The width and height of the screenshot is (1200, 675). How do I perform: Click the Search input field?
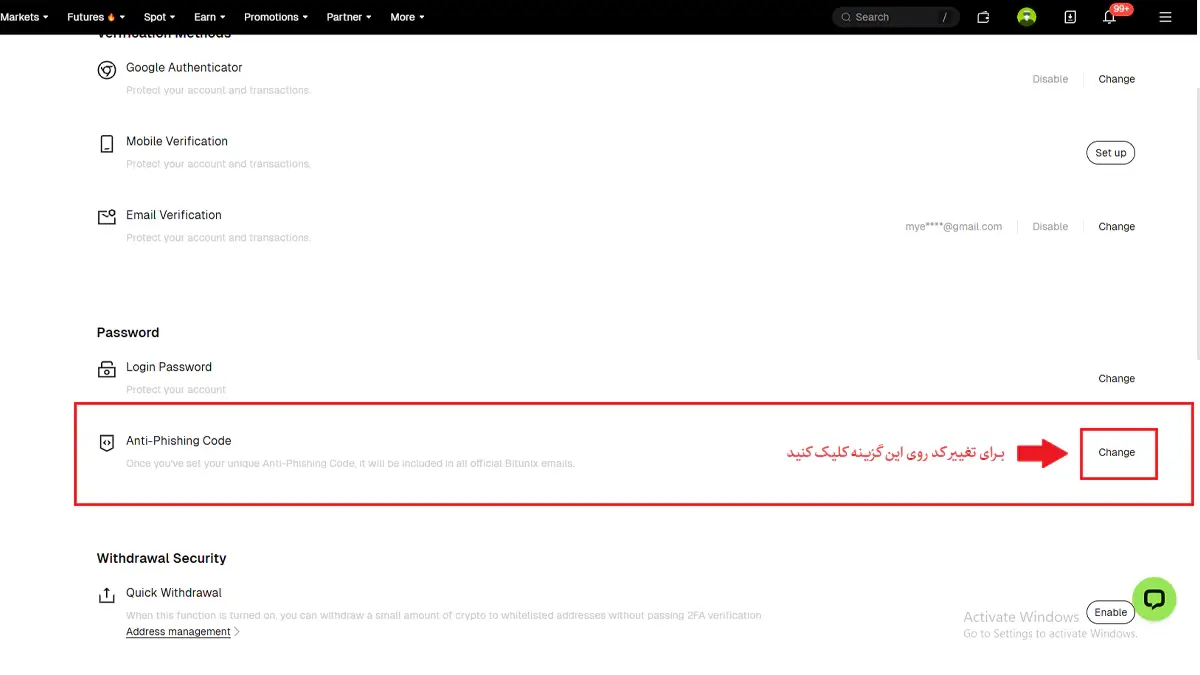(896, 17)
